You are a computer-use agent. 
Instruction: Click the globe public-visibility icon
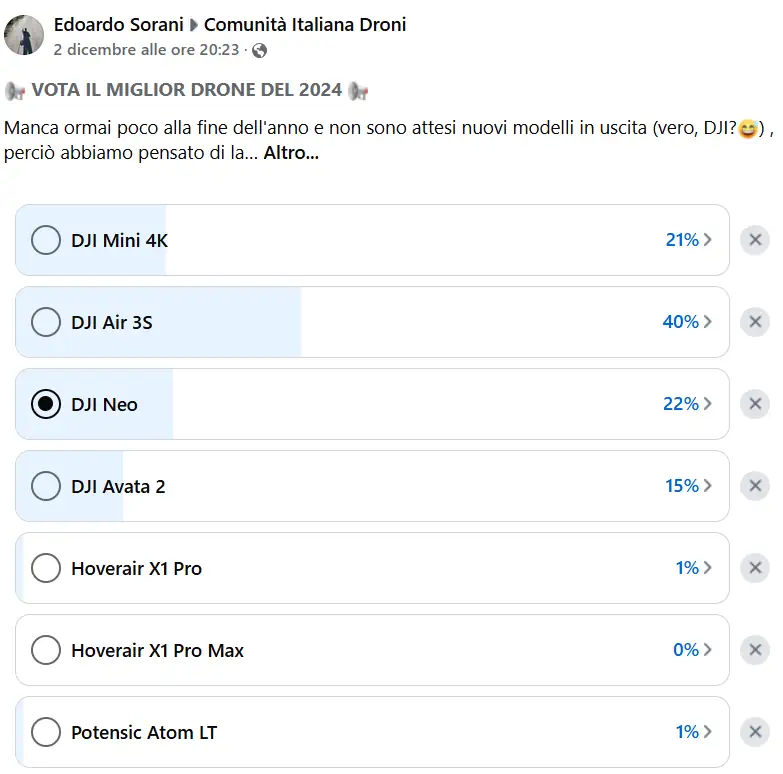pos(260,50)
